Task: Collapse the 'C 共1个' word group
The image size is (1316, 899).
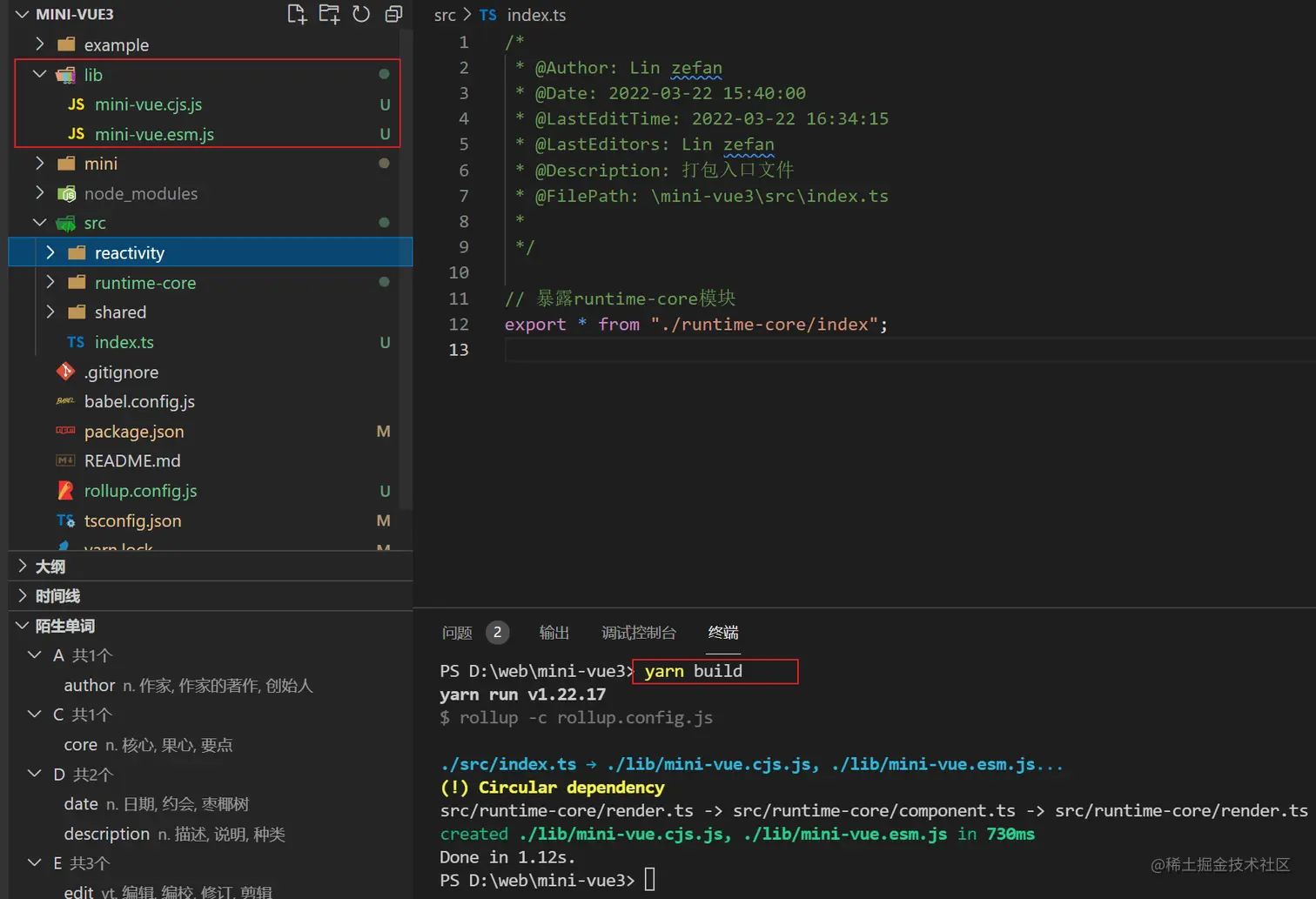Action: point(34,714)
